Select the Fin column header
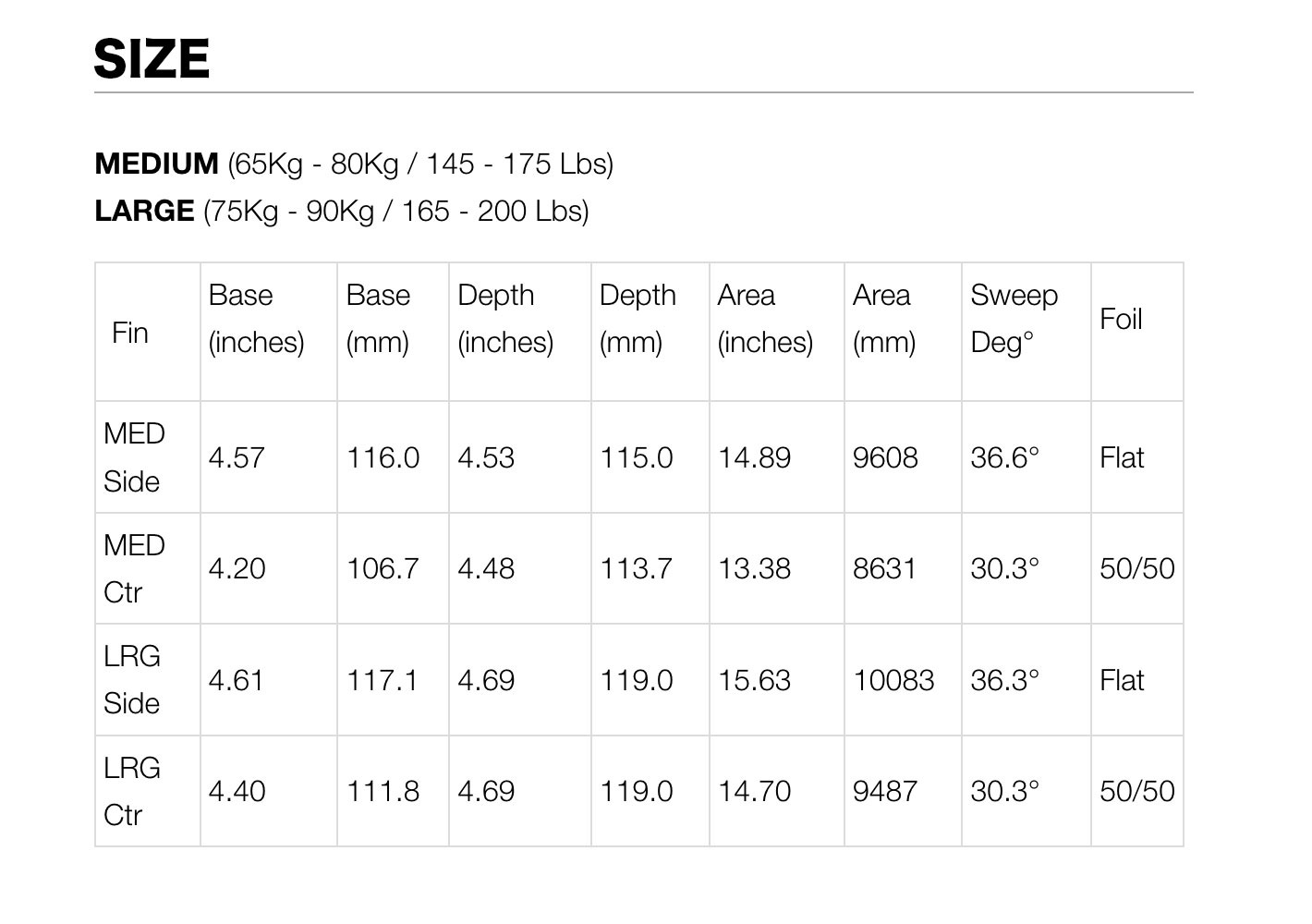 tap(130, 333)
